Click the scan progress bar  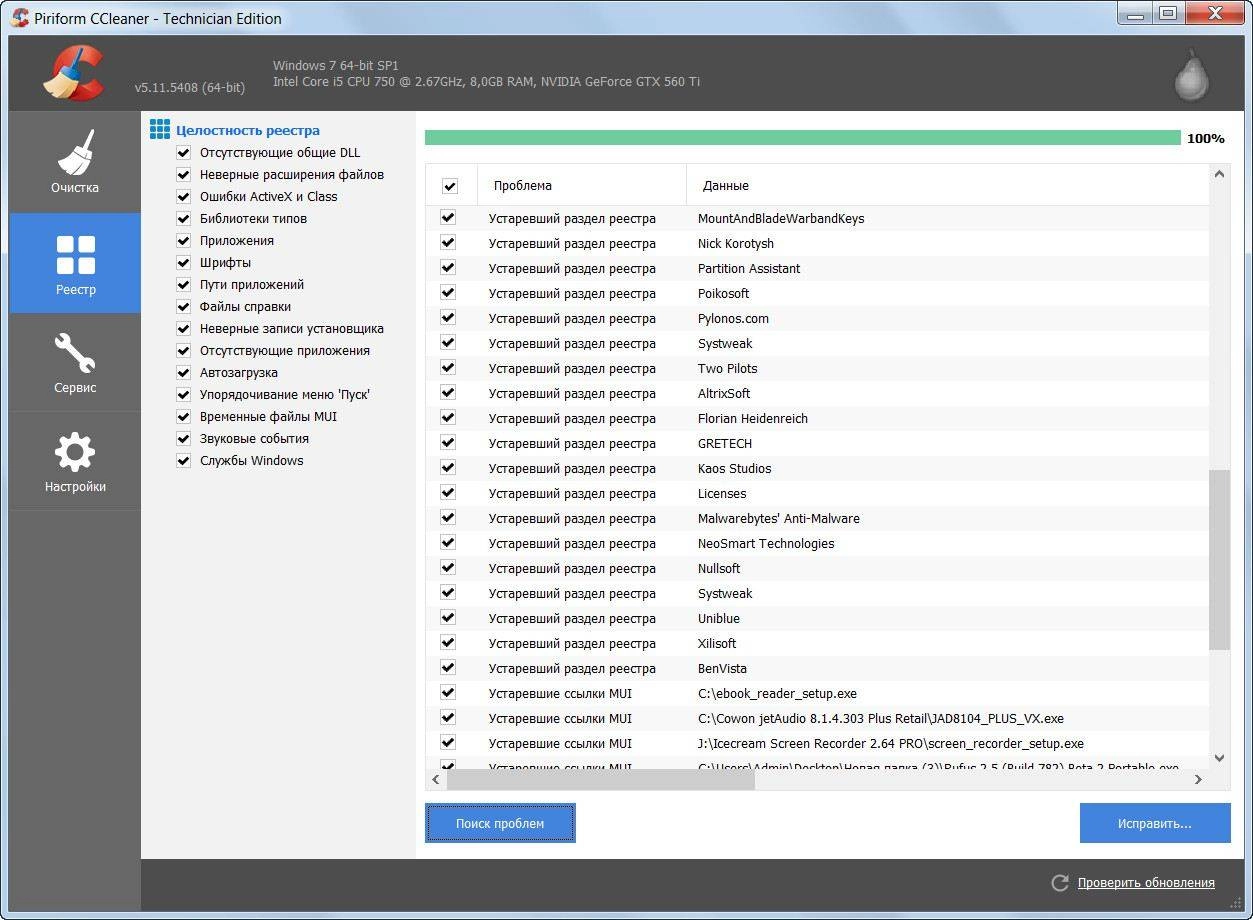(803, 138)
